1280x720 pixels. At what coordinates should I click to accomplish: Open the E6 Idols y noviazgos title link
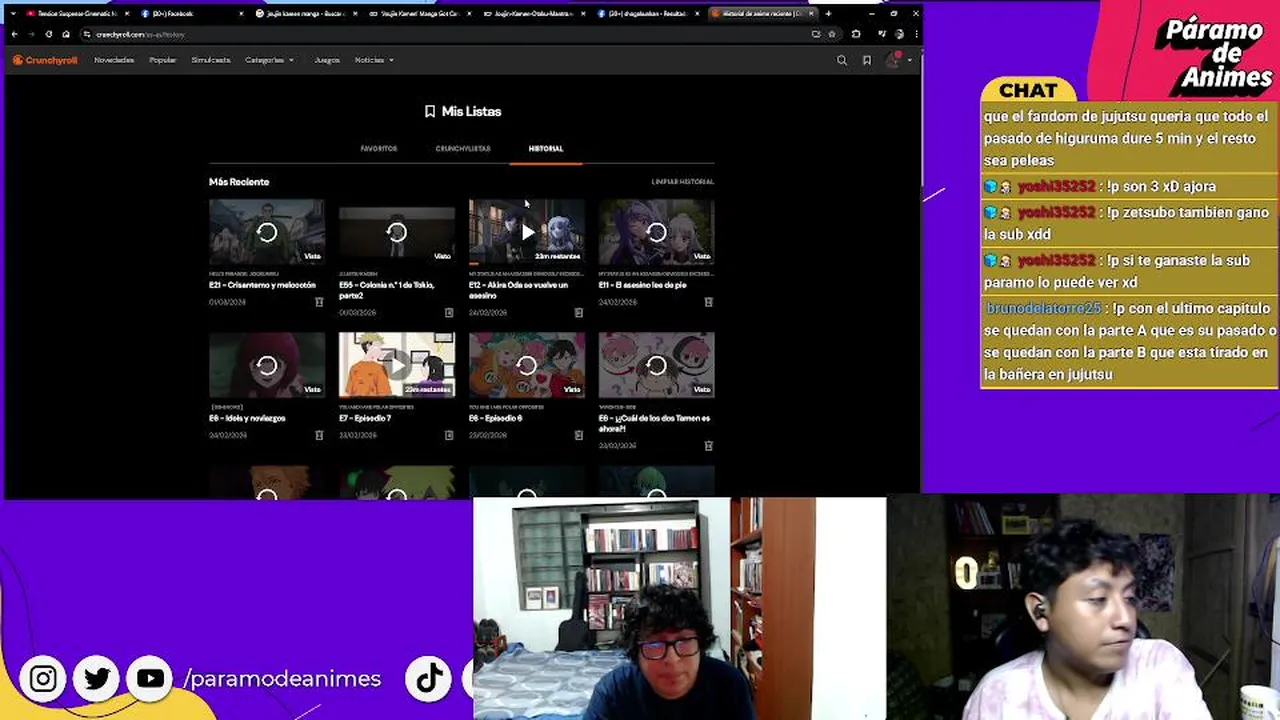[247, 418]
